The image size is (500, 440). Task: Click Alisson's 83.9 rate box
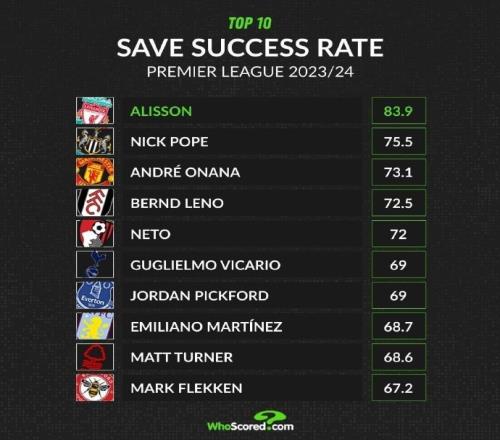[399, 111]
